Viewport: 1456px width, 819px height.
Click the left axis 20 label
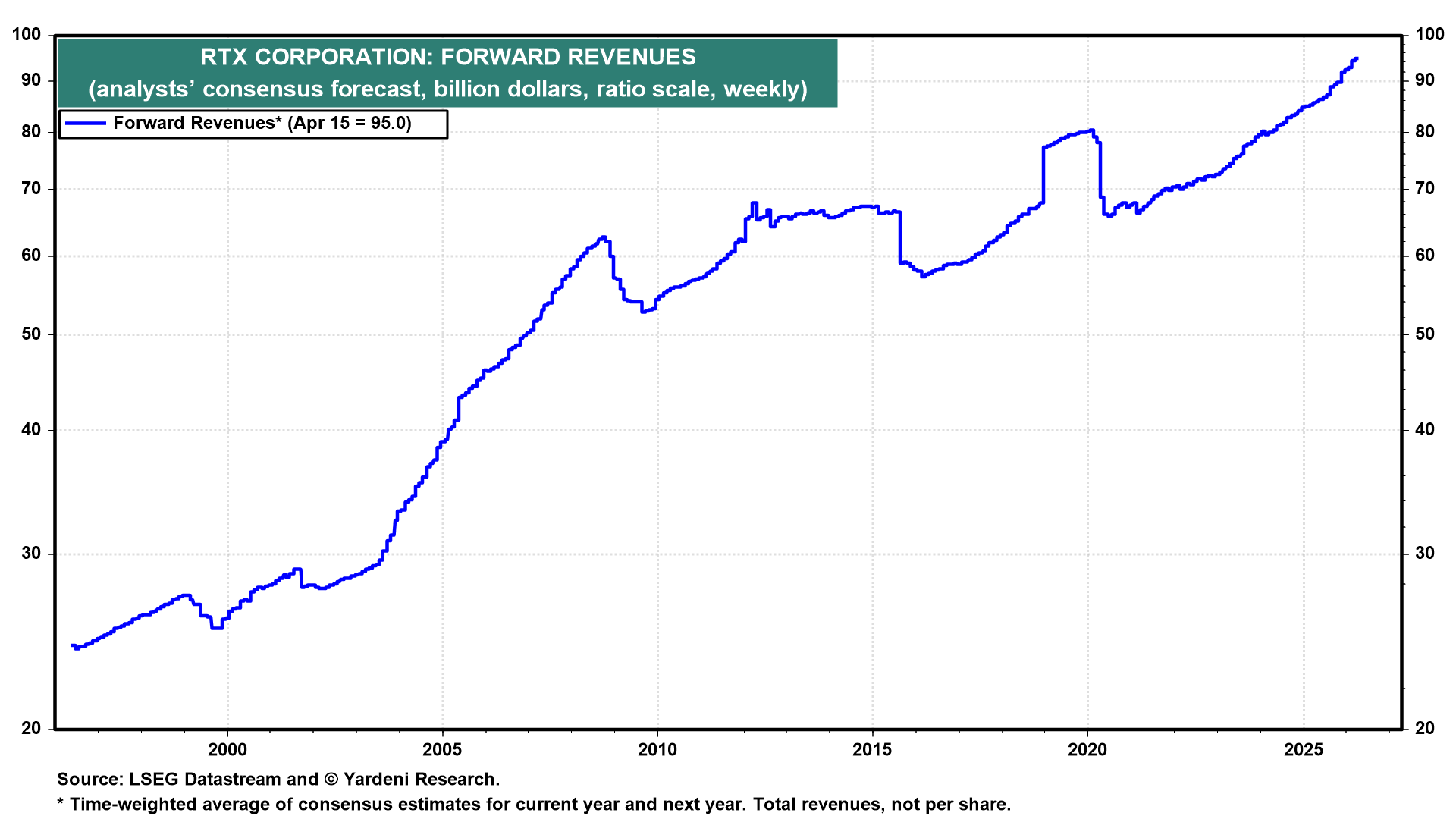[x=31, y=729]
